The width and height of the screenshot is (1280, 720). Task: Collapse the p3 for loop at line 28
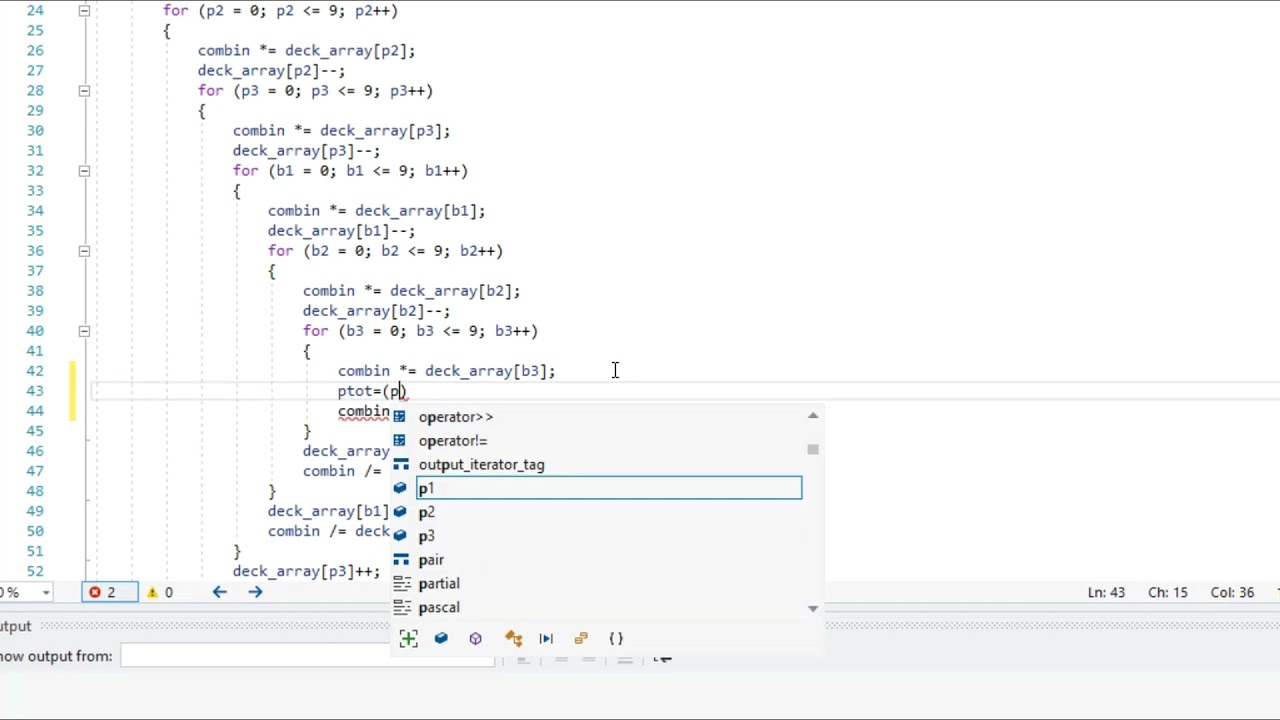coord(84,90)
